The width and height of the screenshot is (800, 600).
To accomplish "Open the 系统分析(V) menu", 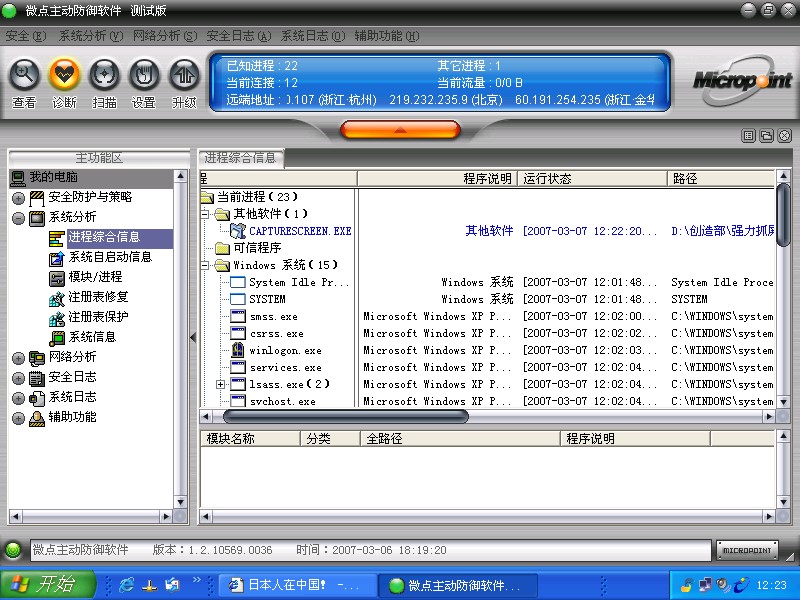I will click(x=91, y=36).
